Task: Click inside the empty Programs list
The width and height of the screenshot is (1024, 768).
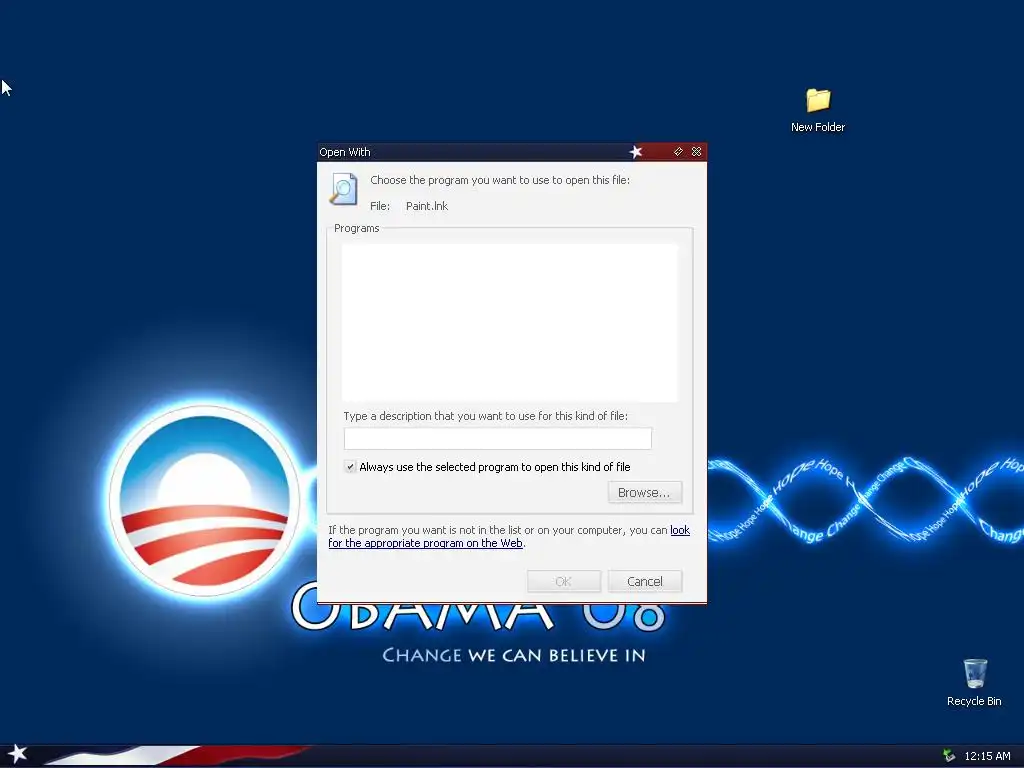Action: click(510, 323)
